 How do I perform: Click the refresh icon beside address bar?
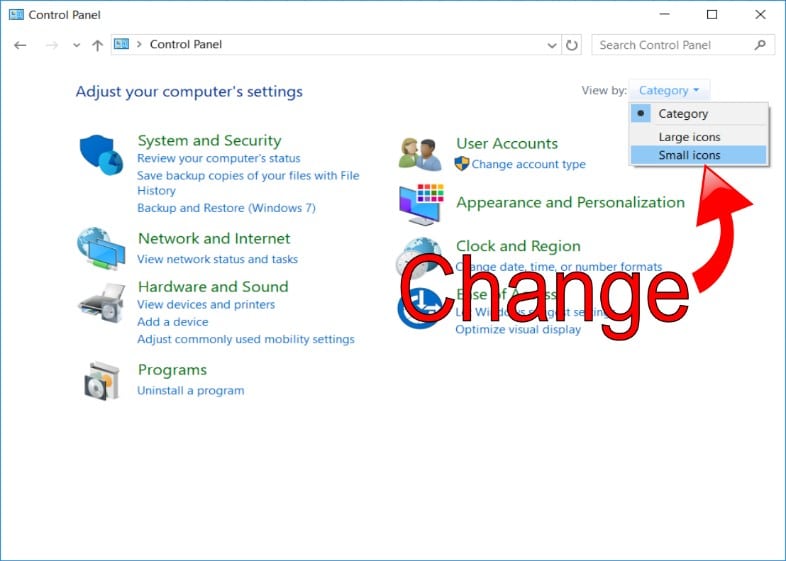point(572,45)
